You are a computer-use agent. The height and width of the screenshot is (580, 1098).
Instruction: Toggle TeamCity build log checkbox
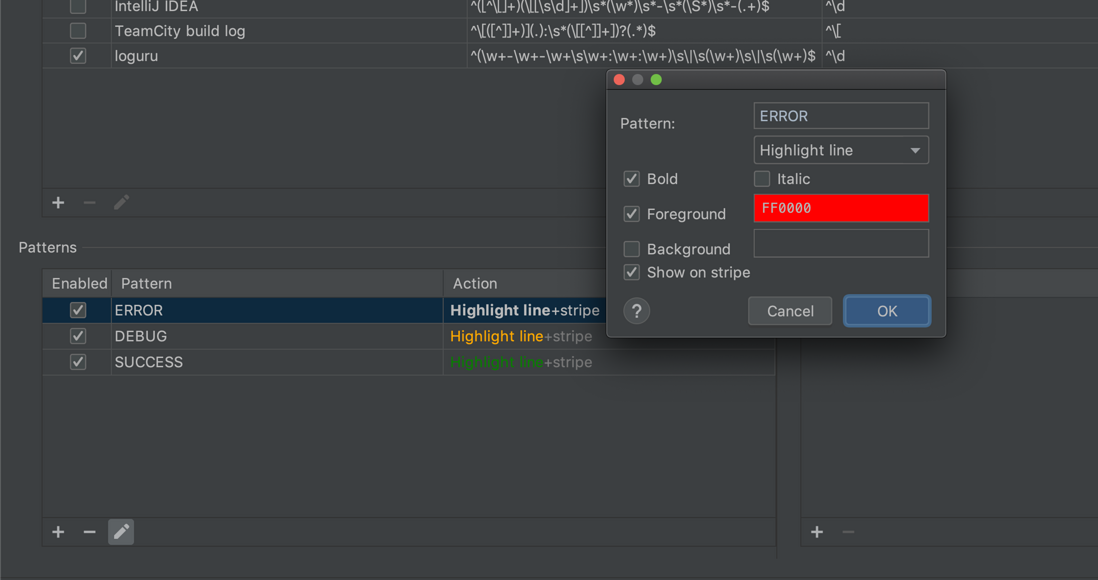[x=78, y=31]
